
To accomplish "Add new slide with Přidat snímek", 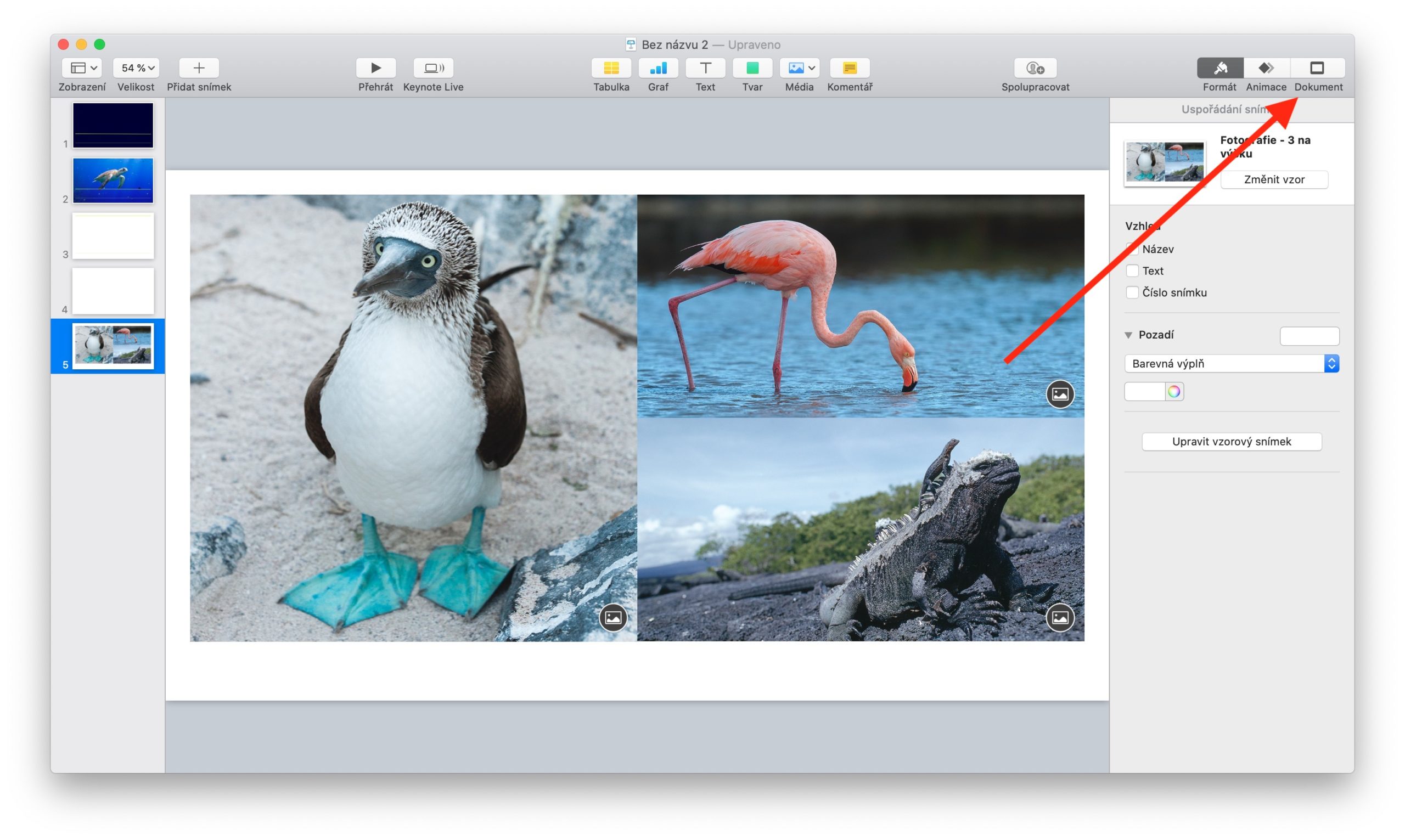I will tap(199, 68).
